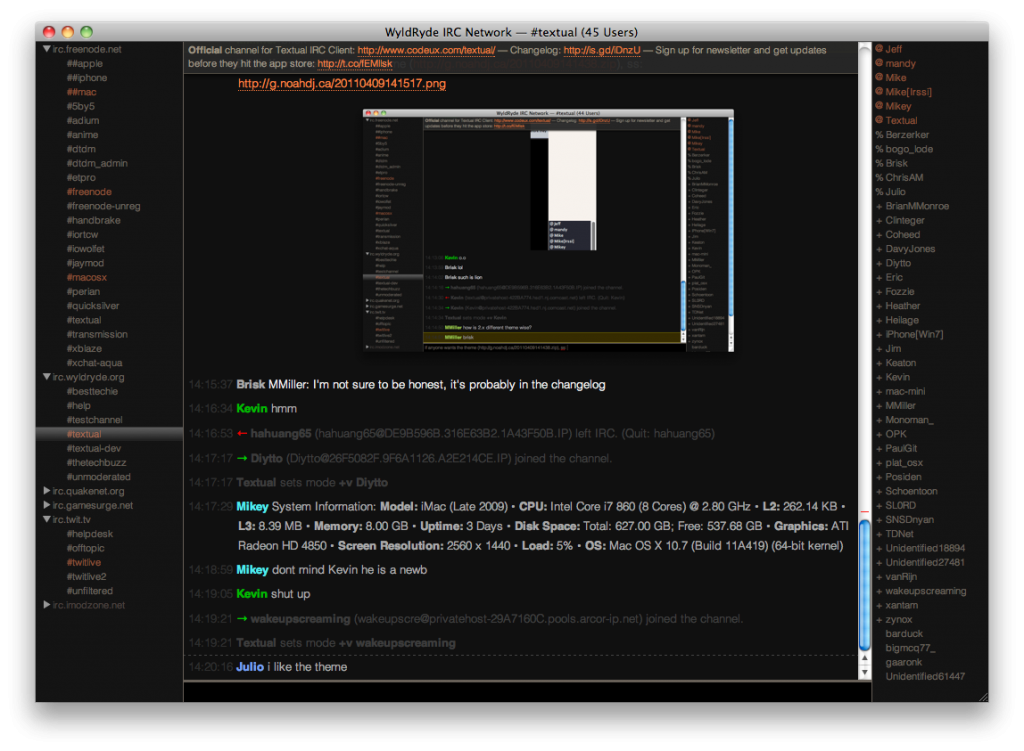1024x751 pixels.
Task: Open the codeux.com/textual link in topic
Action: (x=426, y=50)
